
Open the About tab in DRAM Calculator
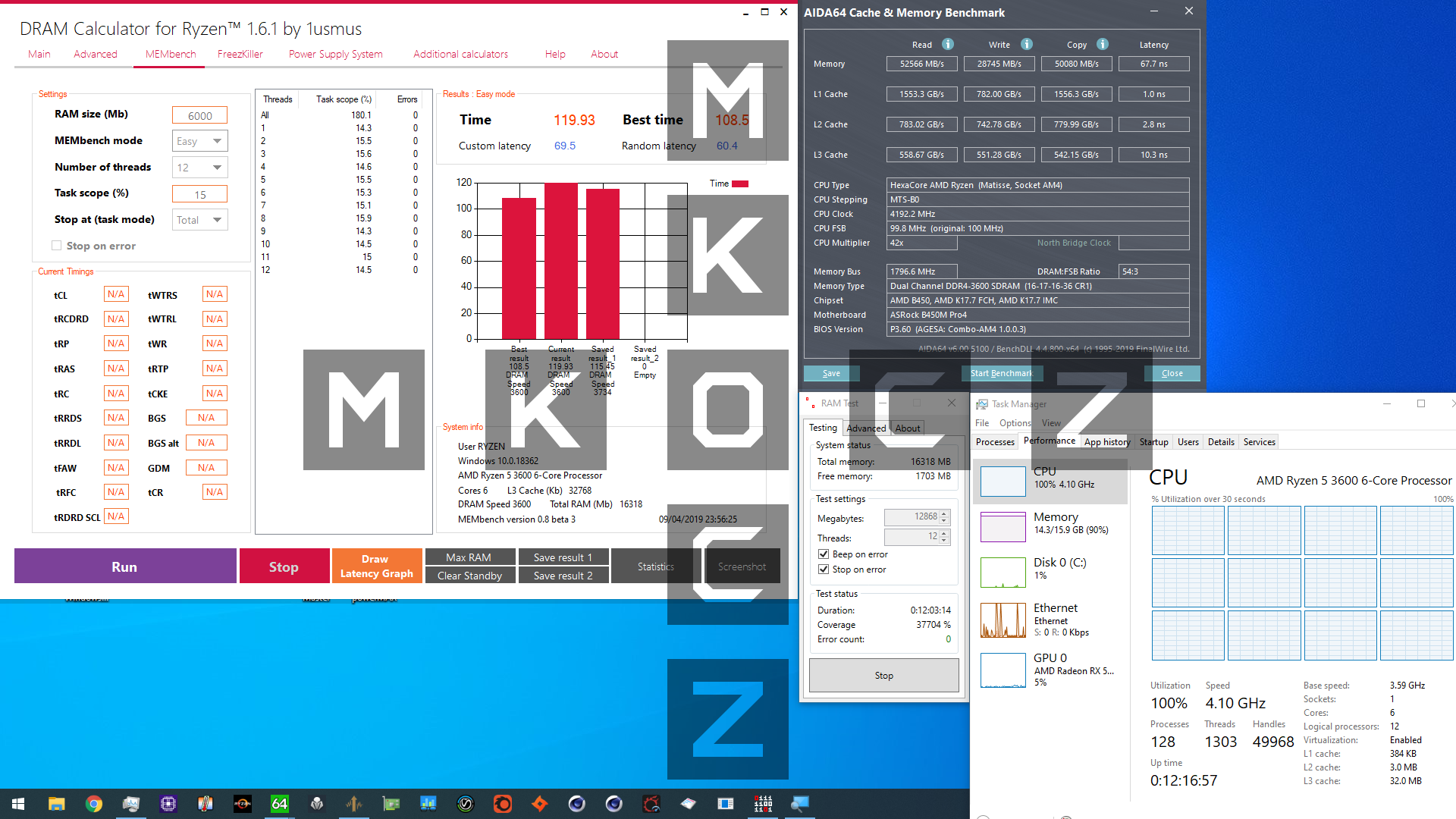604,54
